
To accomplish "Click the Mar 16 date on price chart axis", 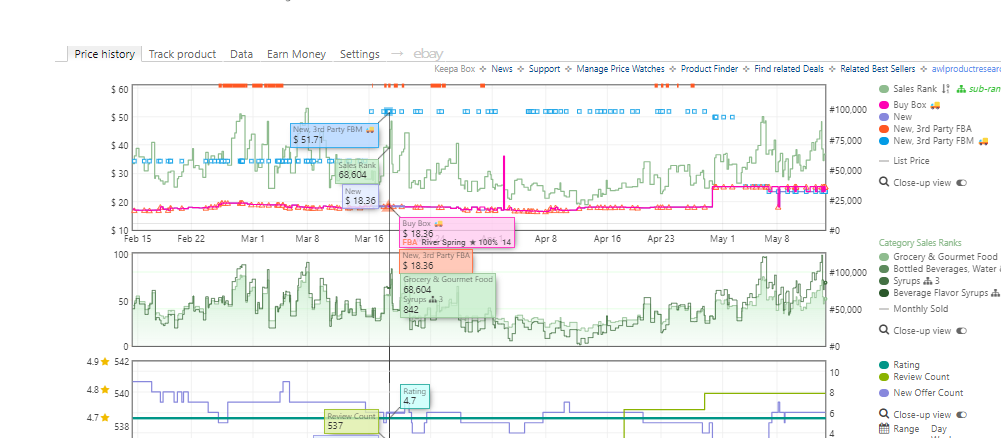I will coord(369,239).
